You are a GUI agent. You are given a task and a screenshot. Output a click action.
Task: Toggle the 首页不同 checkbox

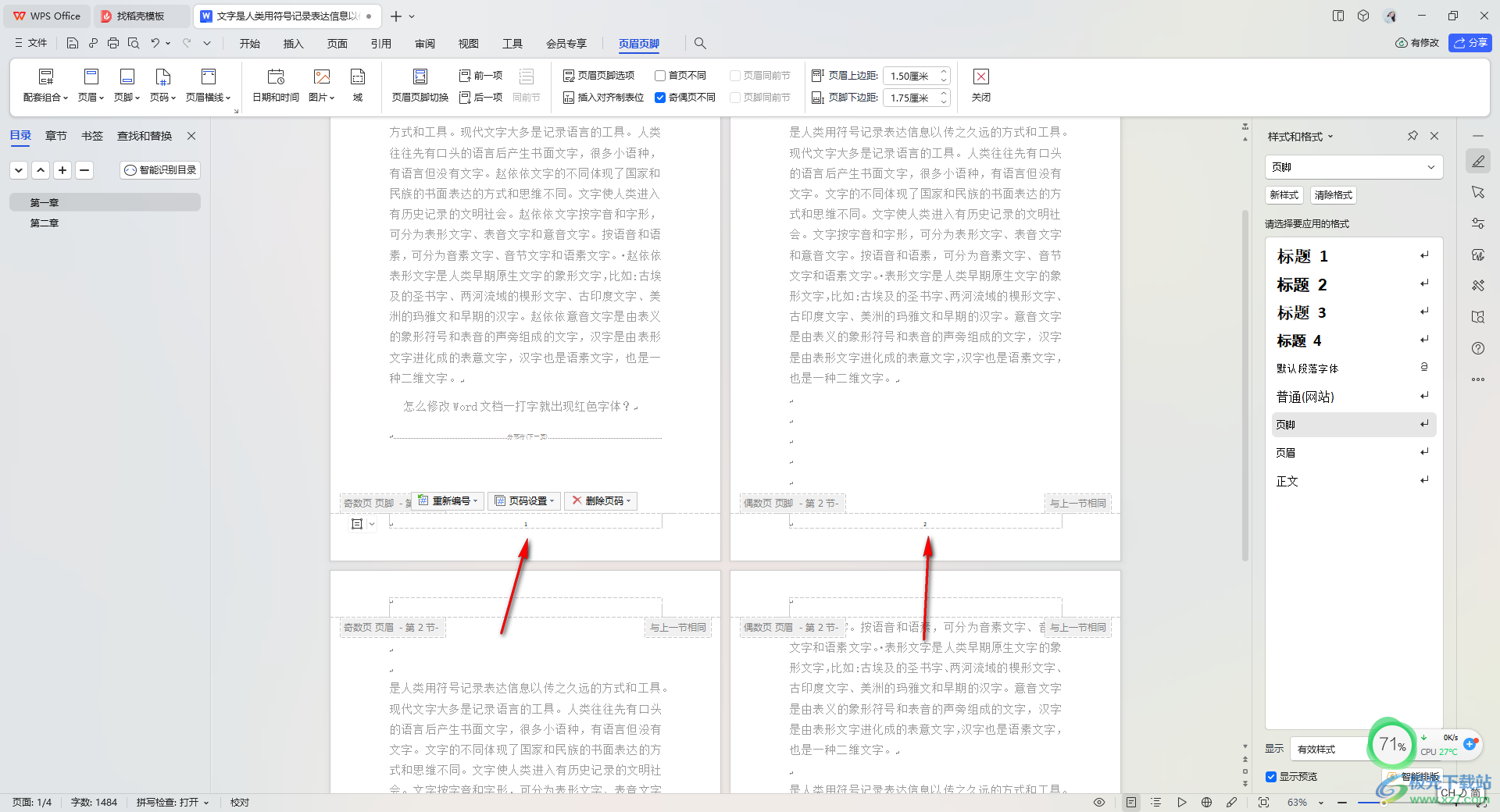click(660, 76)
